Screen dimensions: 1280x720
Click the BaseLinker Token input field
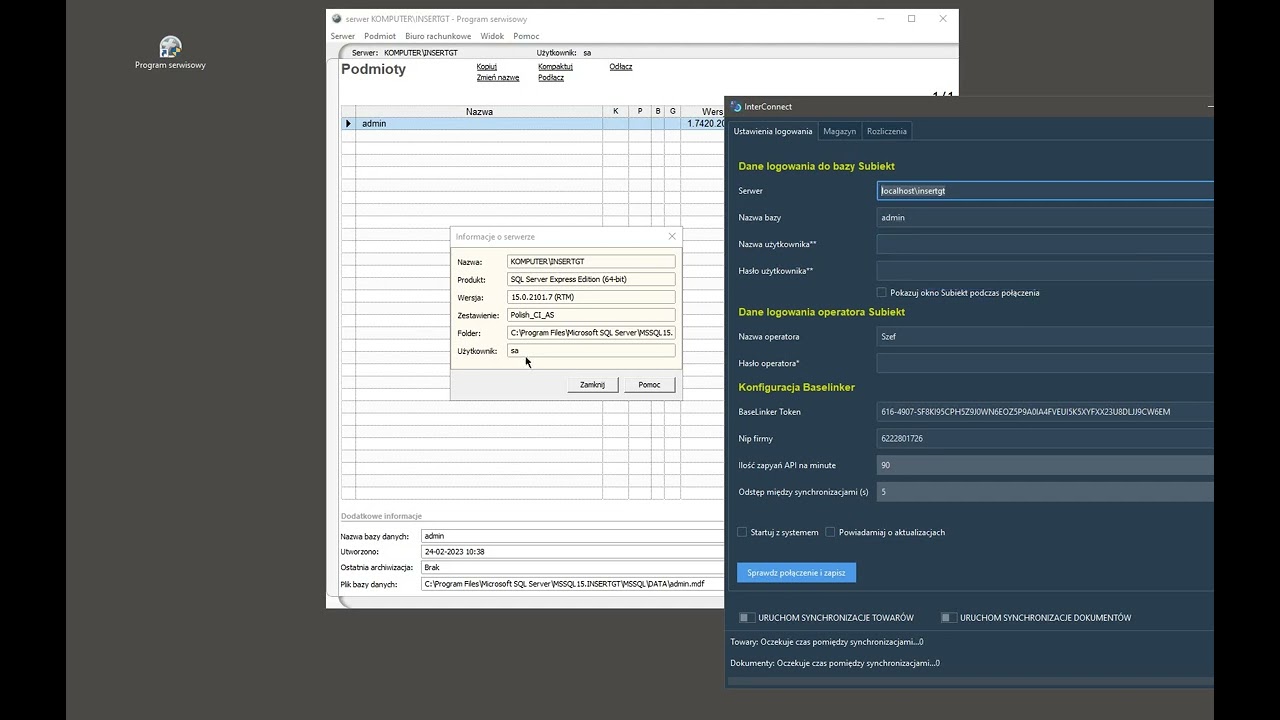click(1045, 411)
